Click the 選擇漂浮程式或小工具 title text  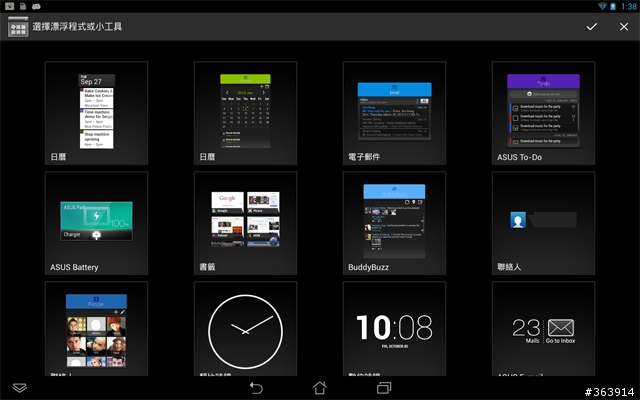coord(77,27)
